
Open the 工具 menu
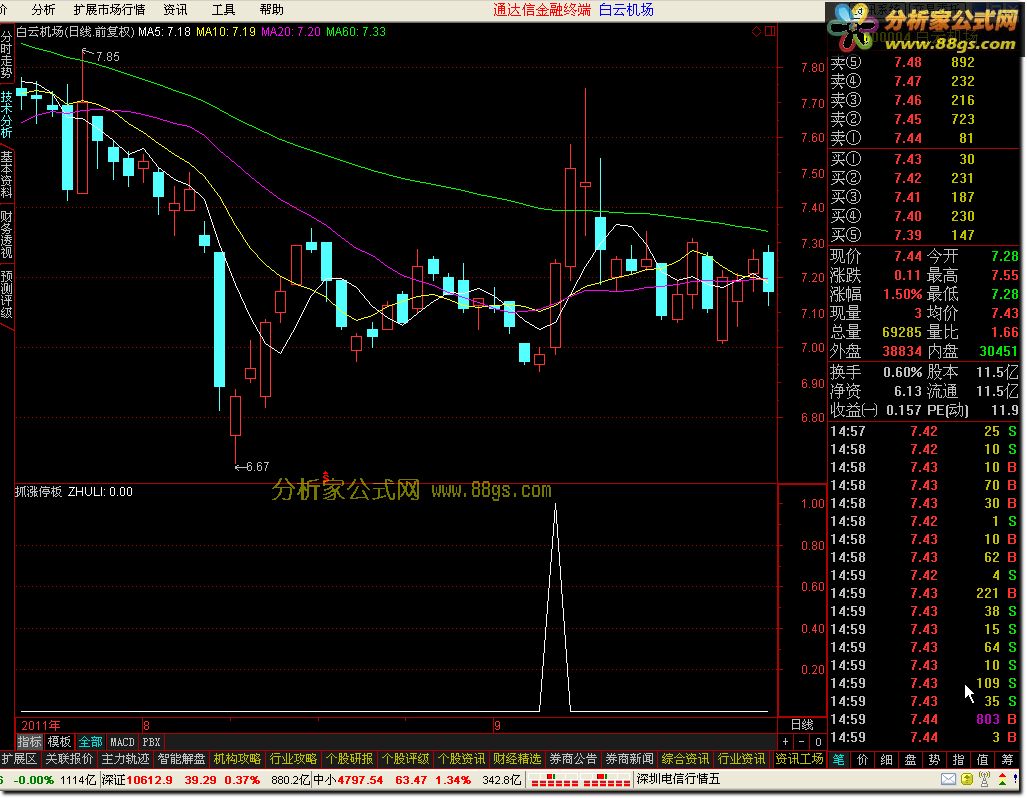tap(223, 10)
